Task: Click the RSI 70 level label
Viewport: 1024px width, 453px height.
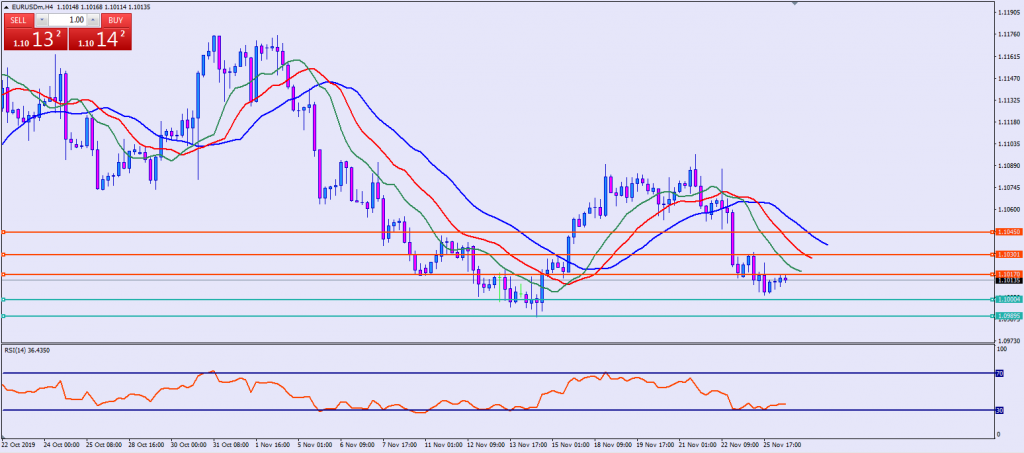Action: point(1001,373)
